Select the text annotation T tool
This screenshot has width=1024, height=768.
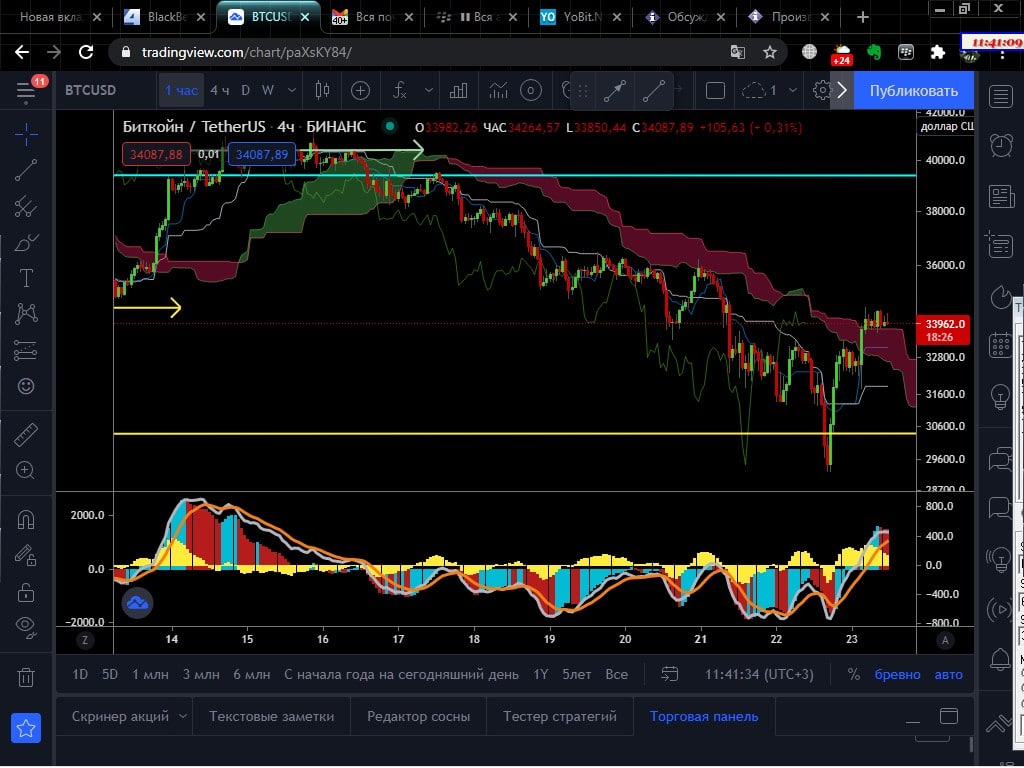click(26, 278)
